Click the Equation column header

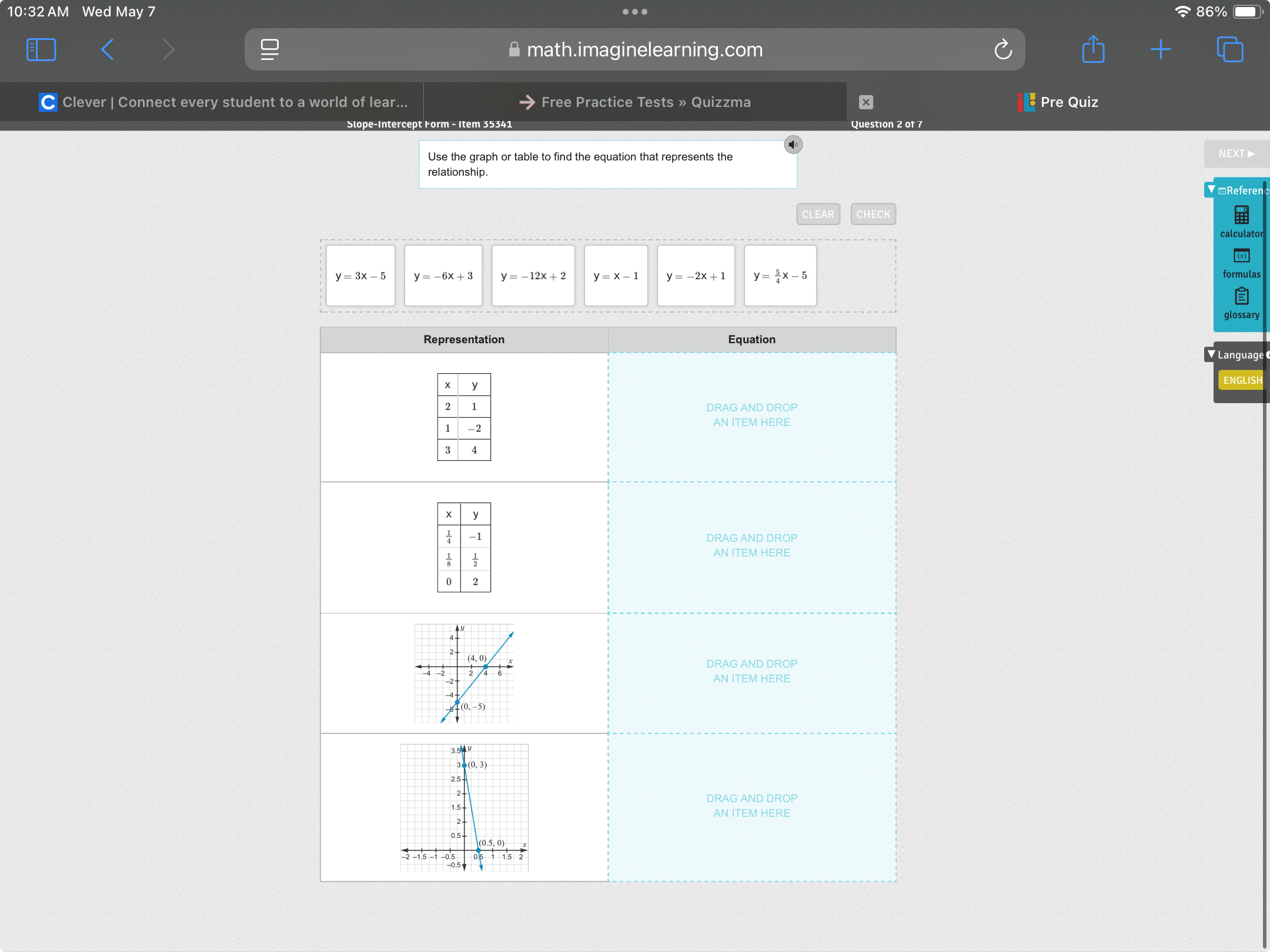point(752,340)
